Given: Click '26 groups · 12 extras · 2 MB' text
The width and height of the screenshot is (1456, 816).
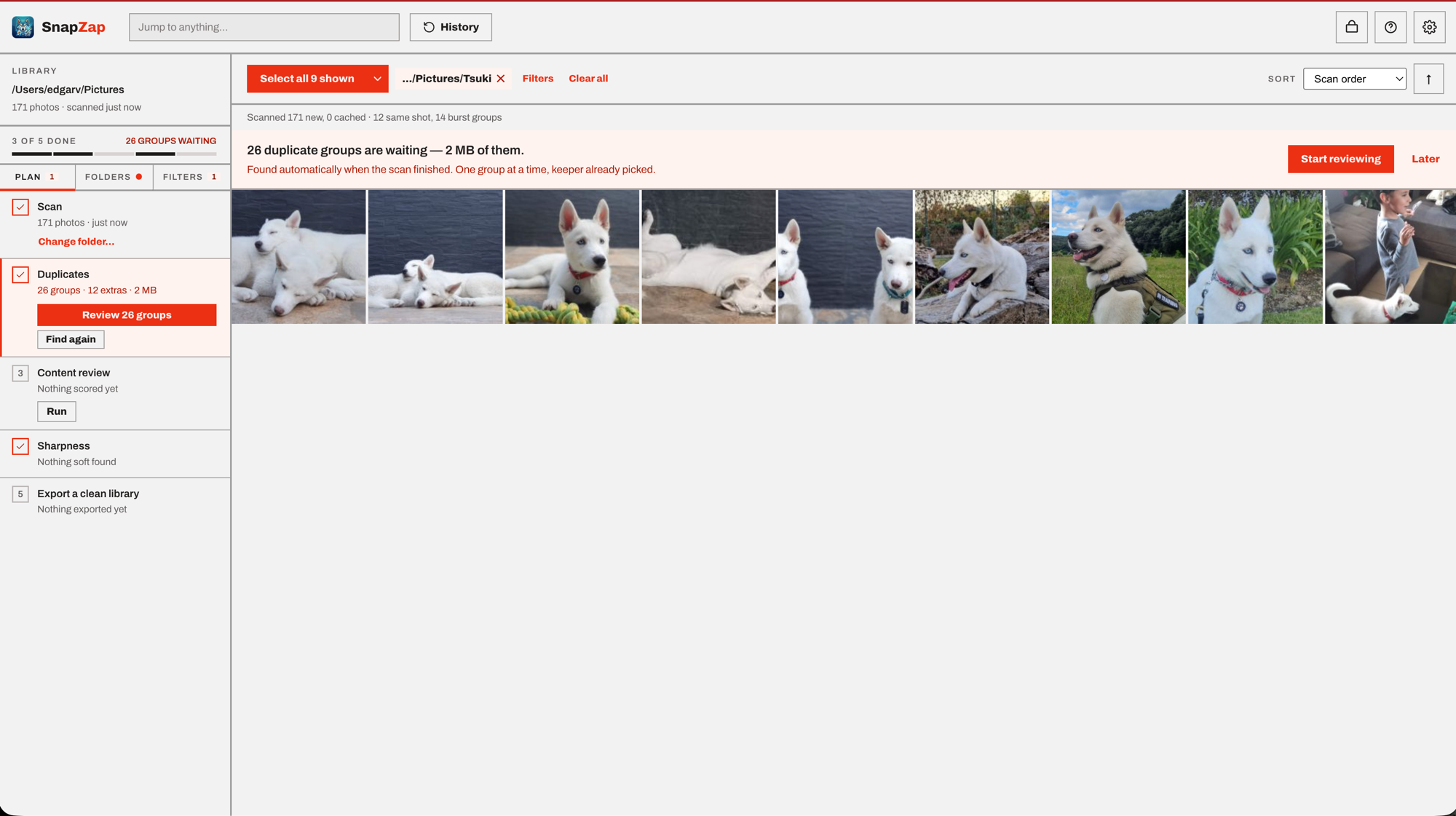Looking at the screenshot, I should point(97,290).
